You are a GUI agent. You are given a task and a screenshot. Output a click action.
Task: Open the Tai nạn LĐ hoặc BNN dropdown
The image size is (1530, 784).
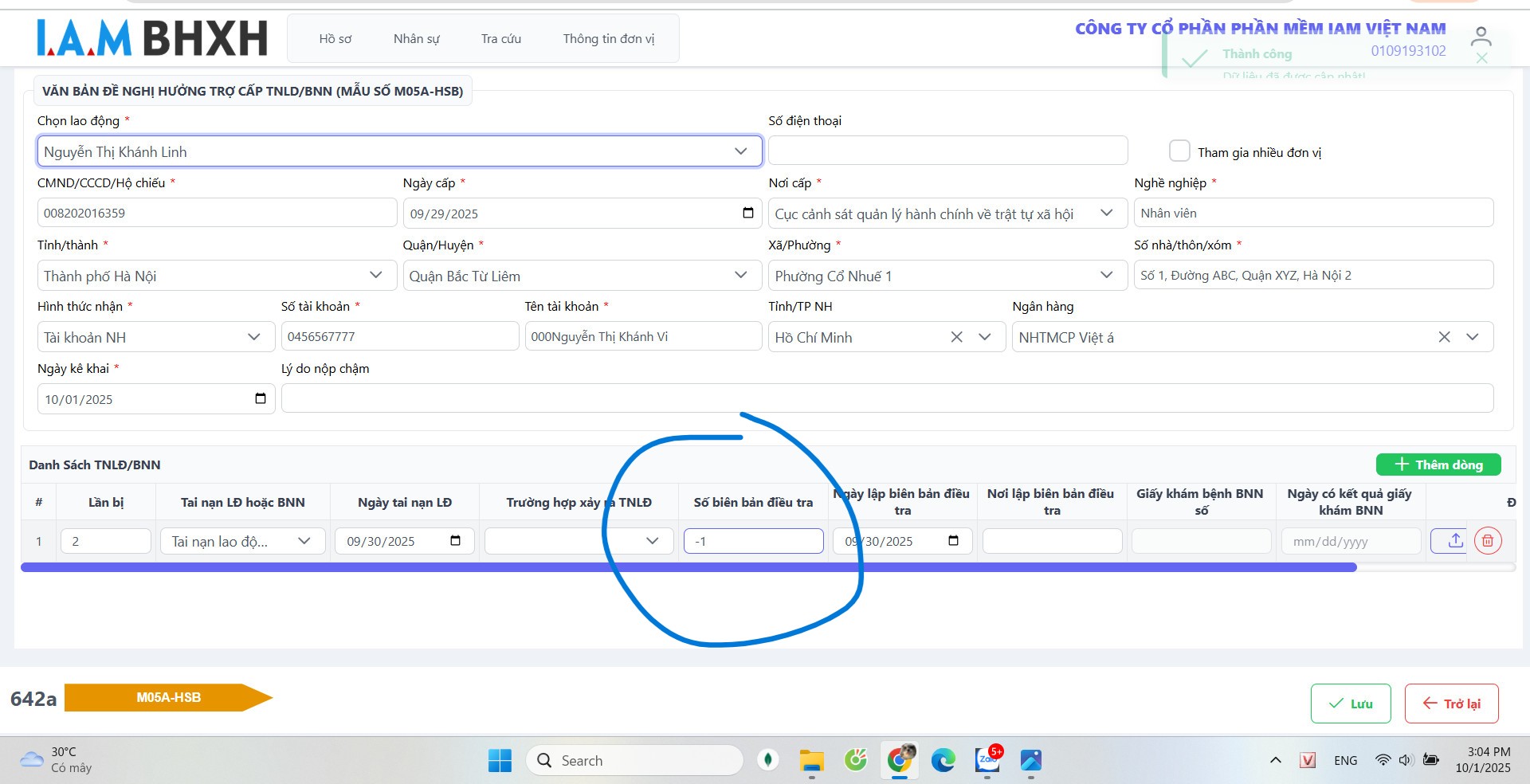pyautogui.click(x=243, y=541)
